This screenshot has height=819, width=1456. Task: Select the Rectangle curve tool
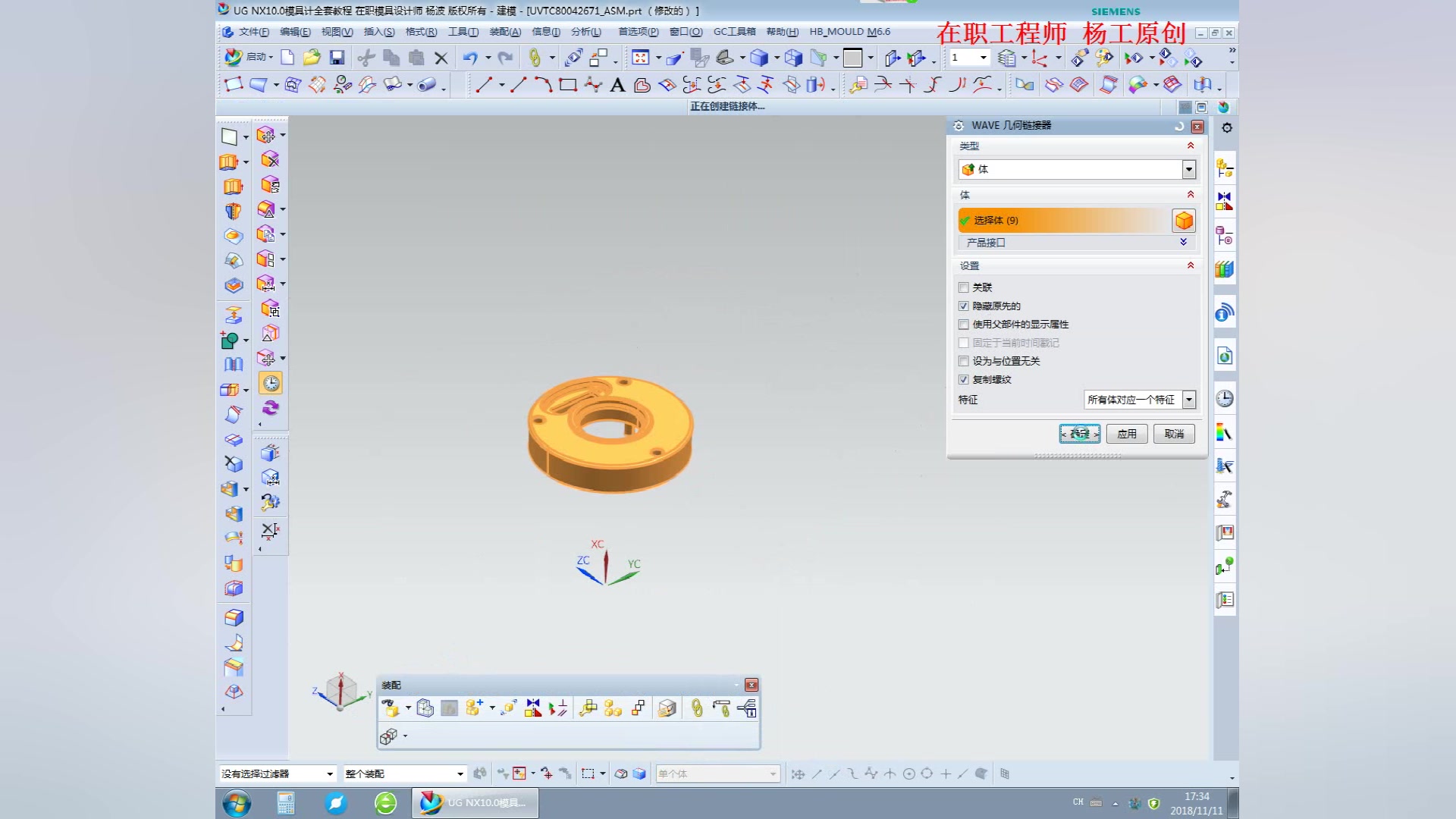568,85
